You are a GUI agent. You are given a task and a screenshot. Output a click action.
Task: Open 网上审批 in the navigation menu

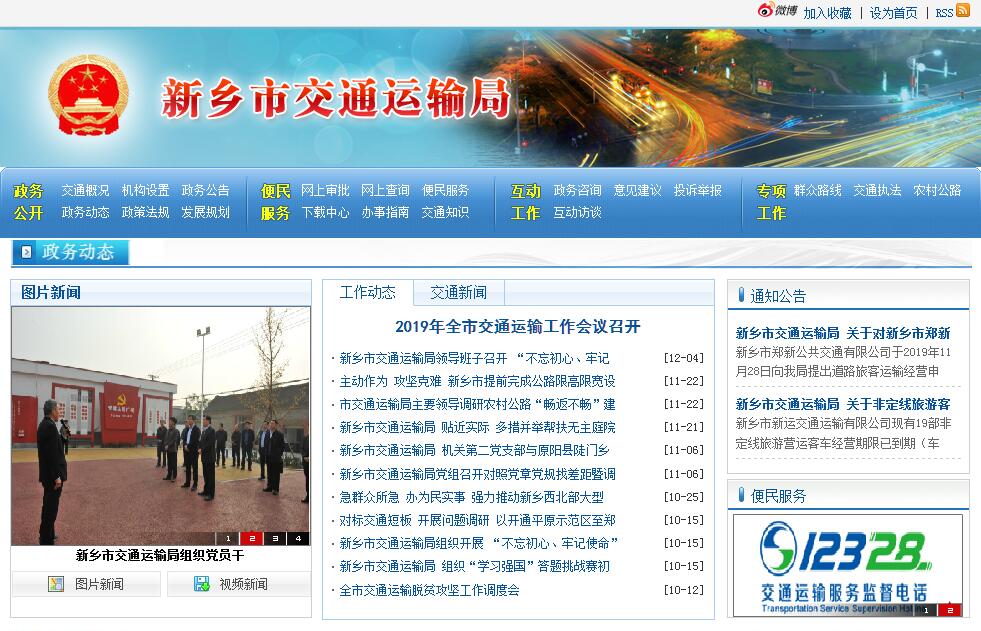(x=325, y=190)
